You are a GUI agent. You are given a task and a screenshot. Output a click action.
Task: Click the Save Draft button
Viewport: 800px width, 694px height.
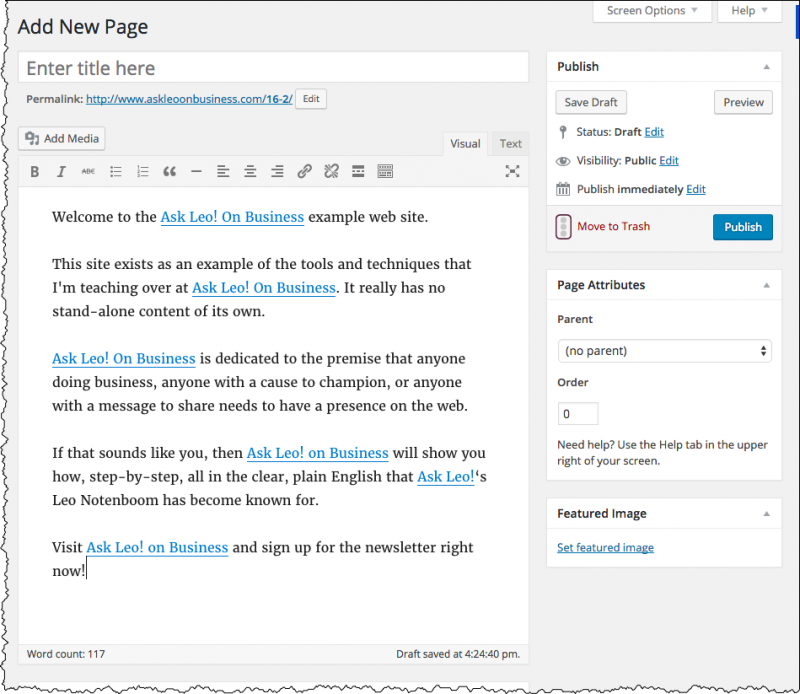click(x=591, y=102)
